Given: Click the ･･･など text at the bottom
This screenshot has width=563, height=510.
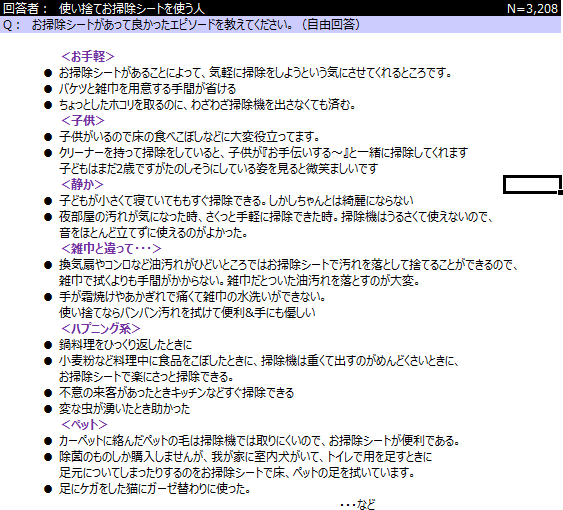Looking at the screenshot, I should coord(358,504).
